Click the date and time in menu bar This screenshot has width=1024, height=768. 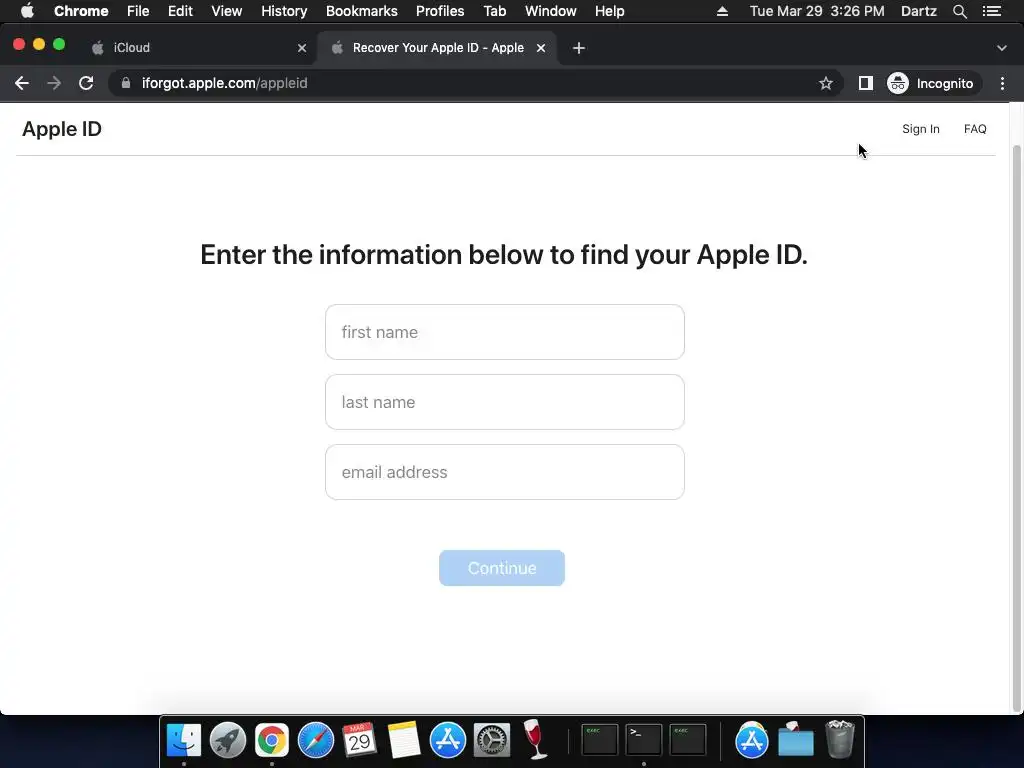point(817,11)
